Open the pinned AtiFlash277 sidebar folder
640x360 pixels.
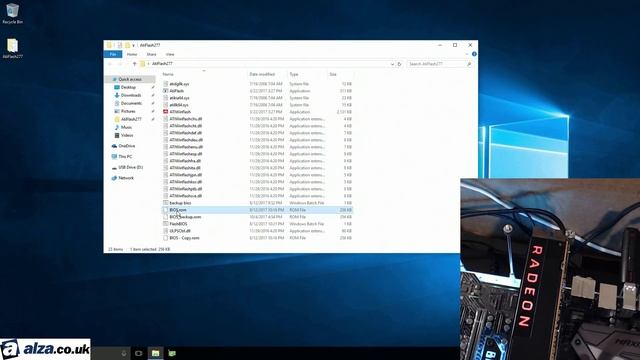coord(131,119)
